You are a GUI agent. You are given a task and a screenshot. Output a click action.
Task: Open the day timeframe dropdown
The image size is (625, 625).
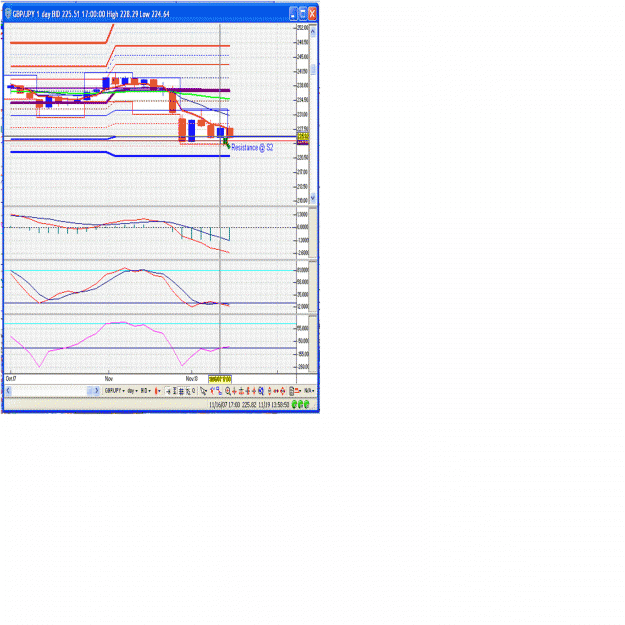pyautogui.click(x=133, y=391)
